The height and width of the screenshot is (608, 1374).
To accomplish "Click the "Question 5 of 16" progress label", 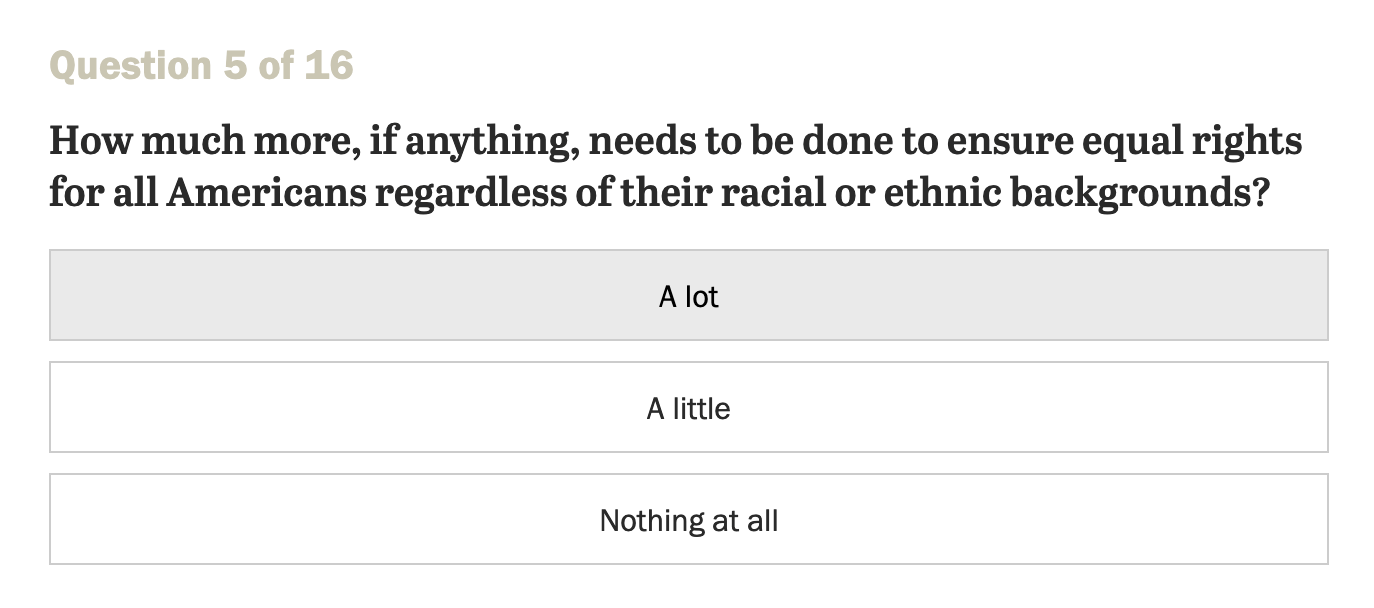I will click(201, 66).
